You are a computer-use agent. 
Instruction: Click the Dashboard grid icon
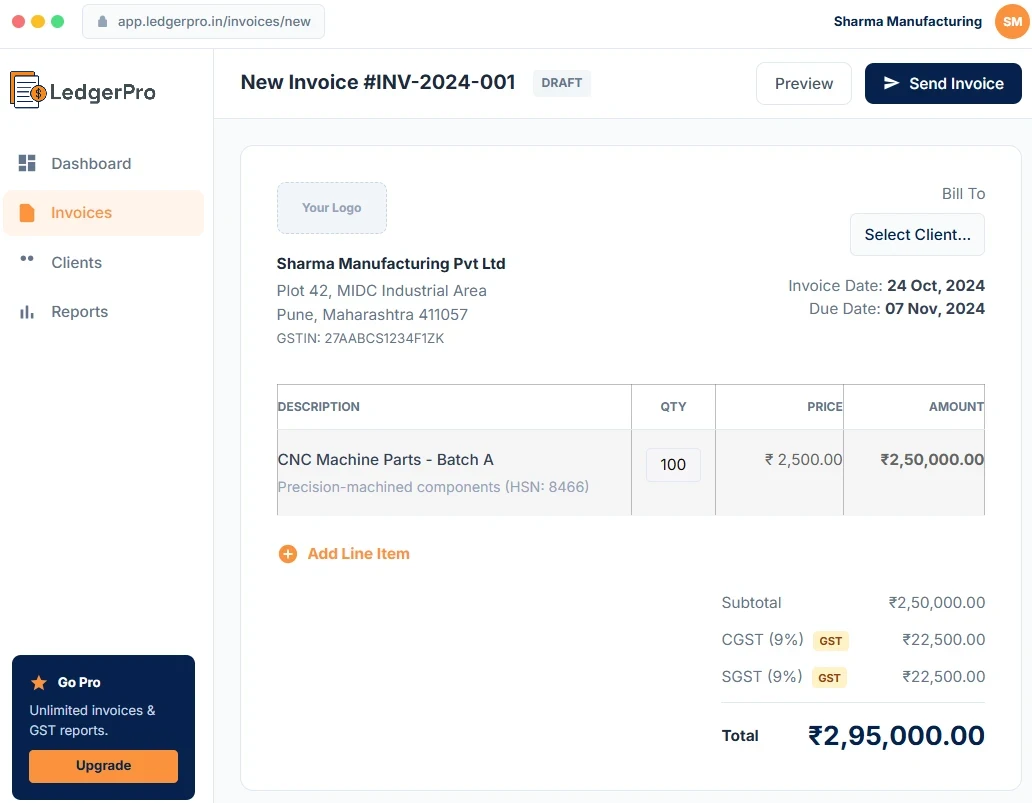coord(27,163)
